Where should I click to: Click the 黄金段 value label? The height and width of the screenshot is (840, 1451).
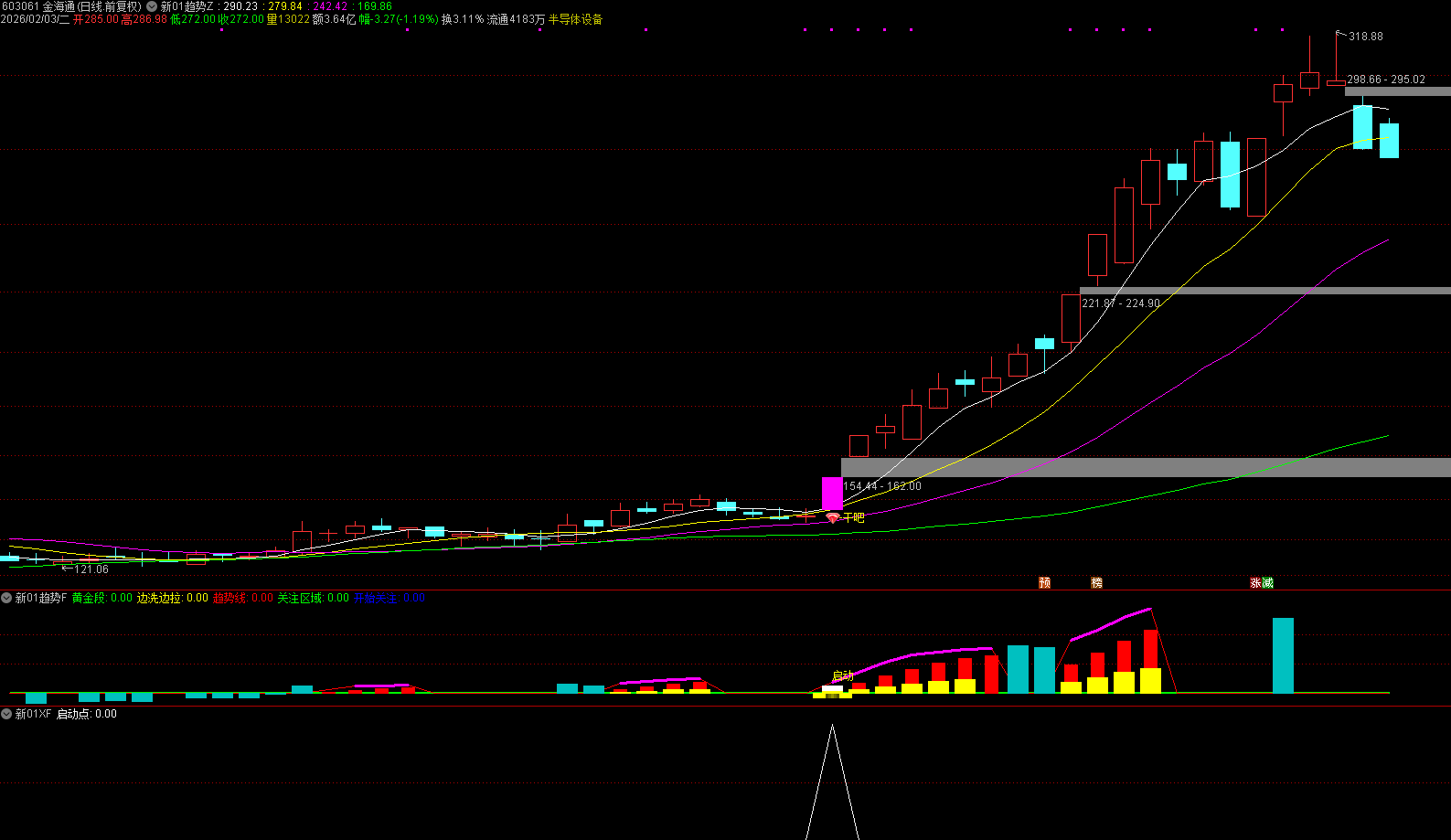point(101,598)
